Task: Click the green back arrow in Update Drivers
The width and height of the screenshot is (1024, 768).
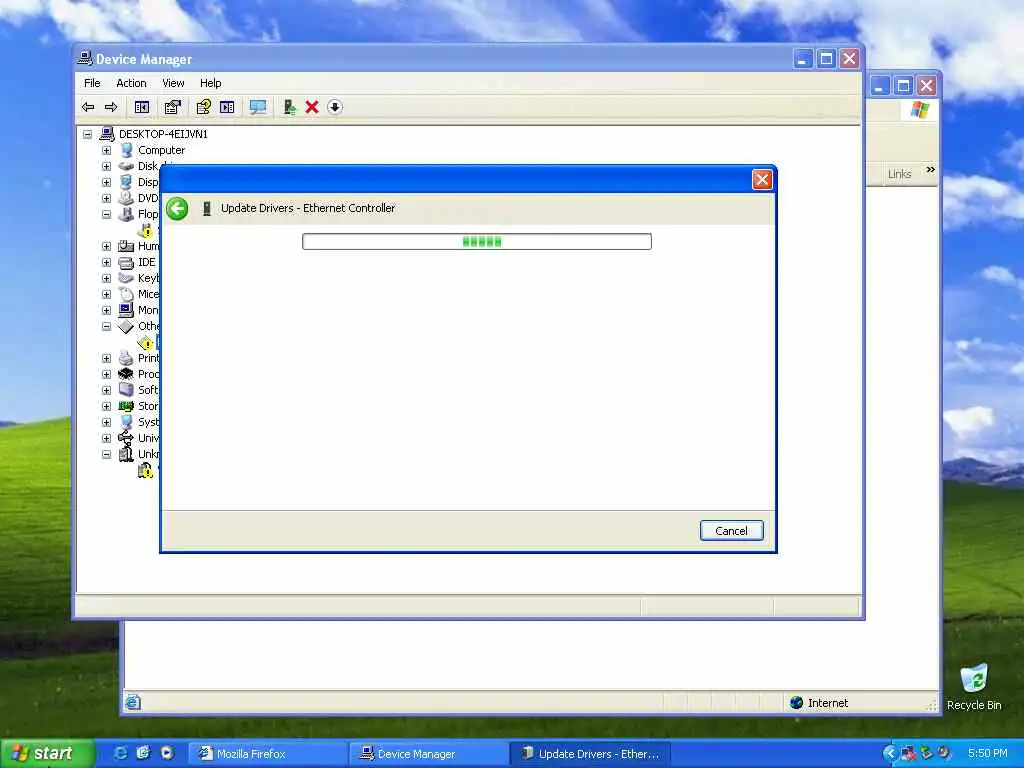Action: point(177,209)
